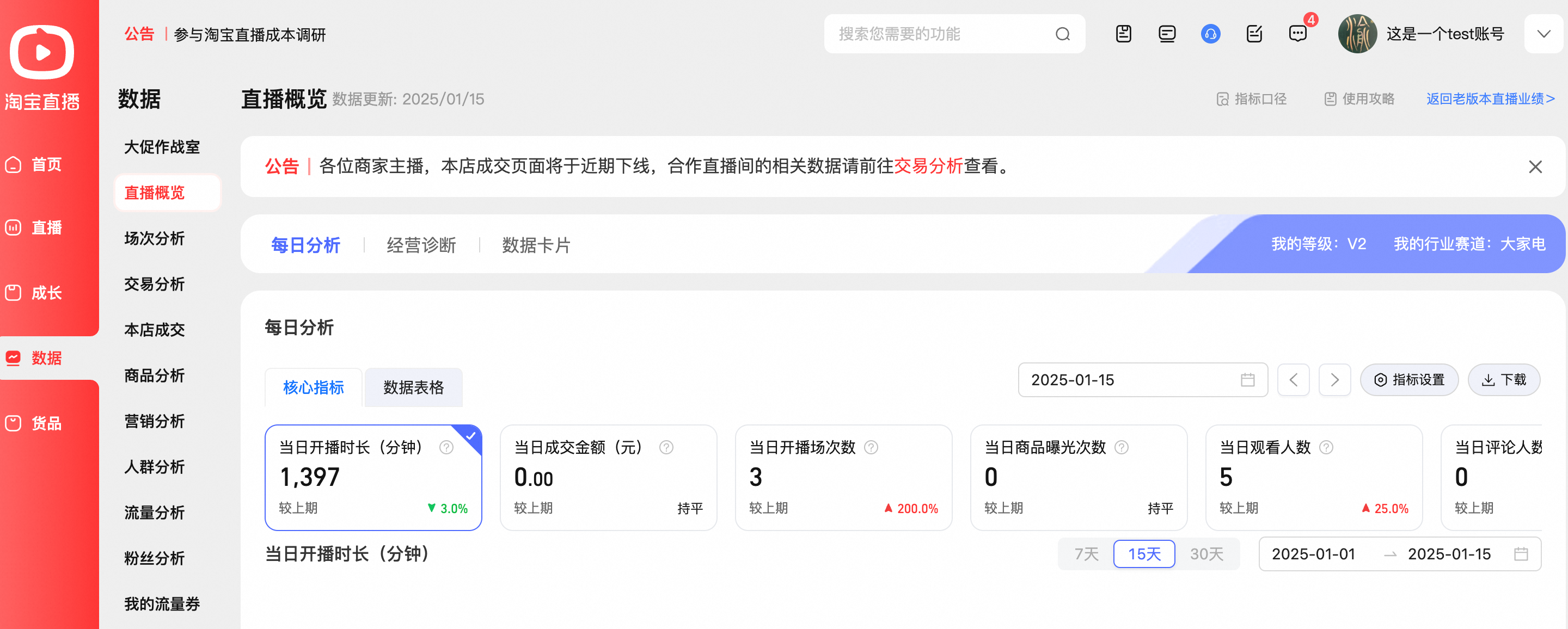The width and height of the screenshot is (1568, 629).
Task: Click the account avatar picture
Action: [x=1357, y=33]
